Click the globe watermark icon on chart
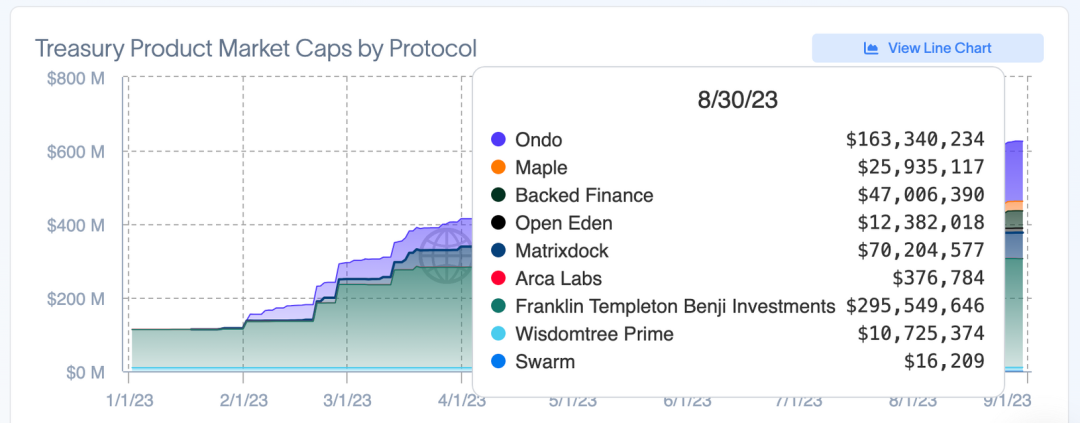 [x=445, y=255]
